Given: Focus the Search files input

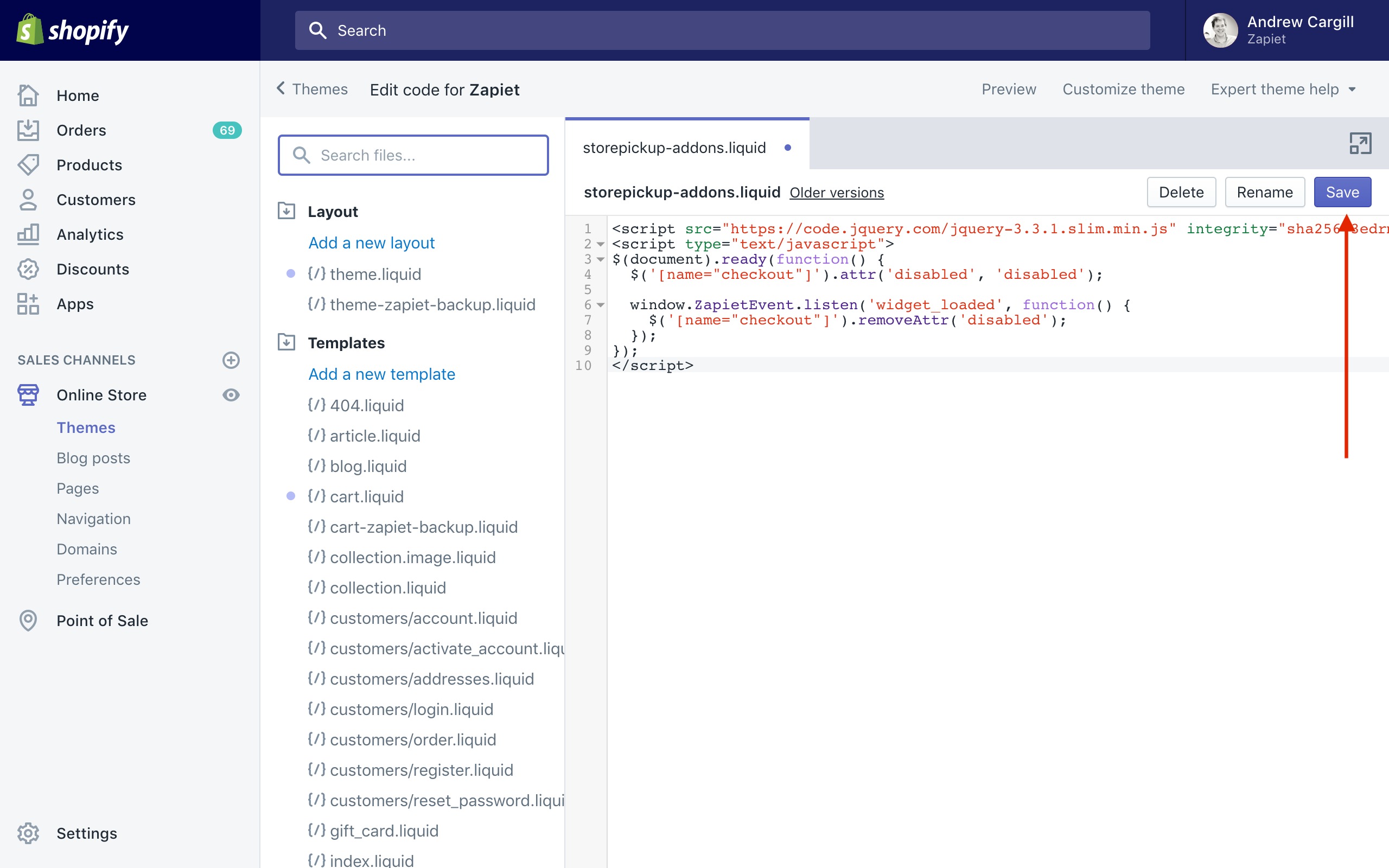Looking at the screenshot, I should pyautogui.click(x=413, y=155).
